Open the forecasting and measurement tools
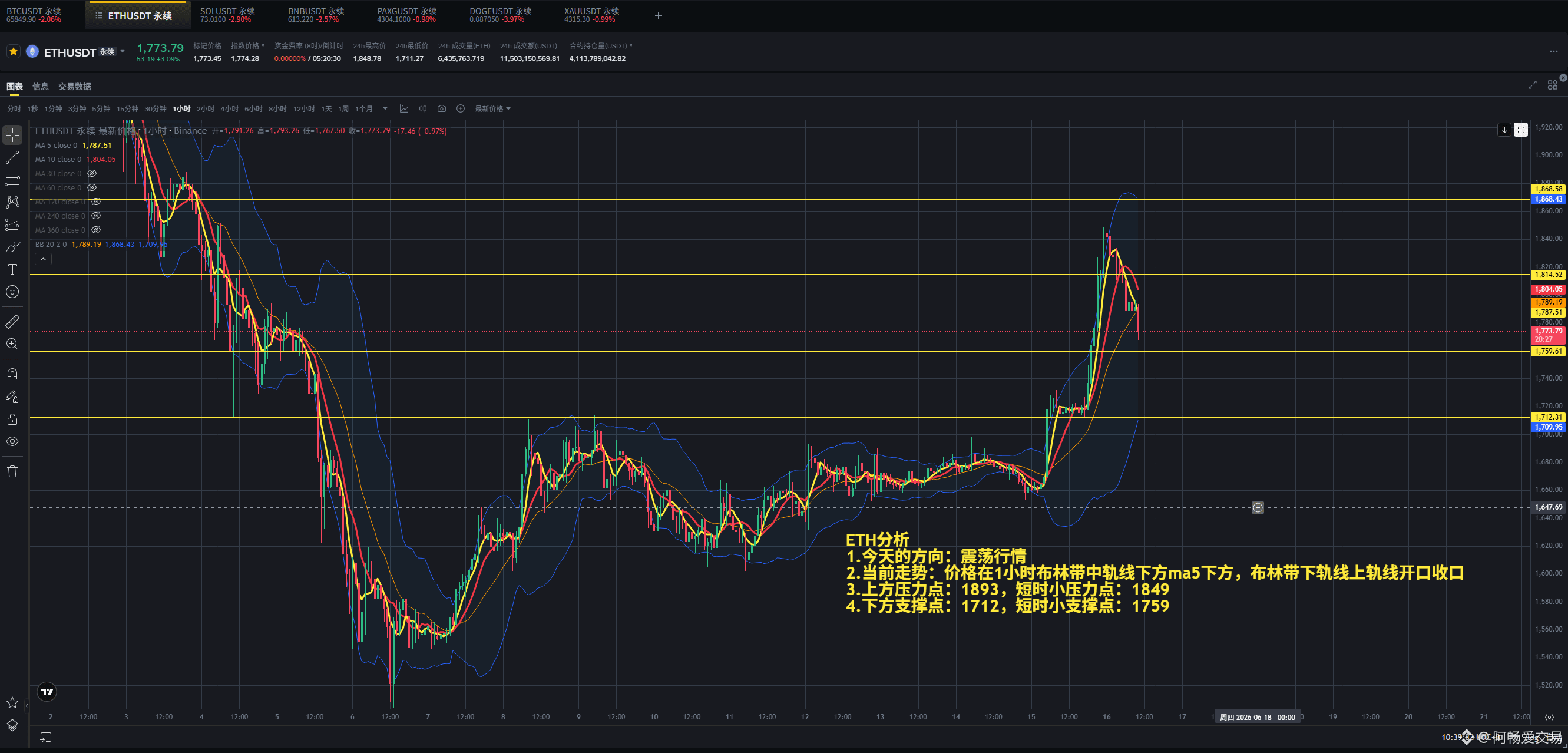Image resolution: width=1568 pixels, height=753 pixels. 12,224
